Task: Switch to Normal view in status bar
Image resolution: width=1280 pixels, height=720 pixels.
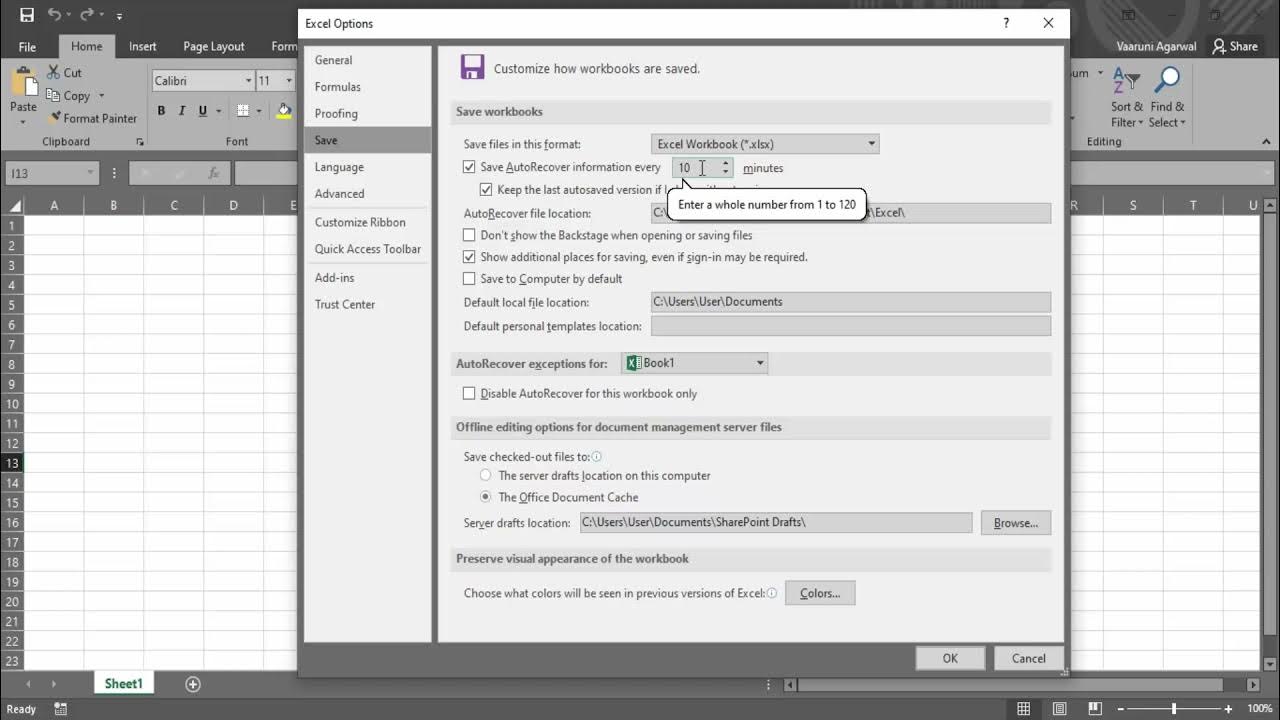Action: pyautogui.click(x=1023, y=709)
